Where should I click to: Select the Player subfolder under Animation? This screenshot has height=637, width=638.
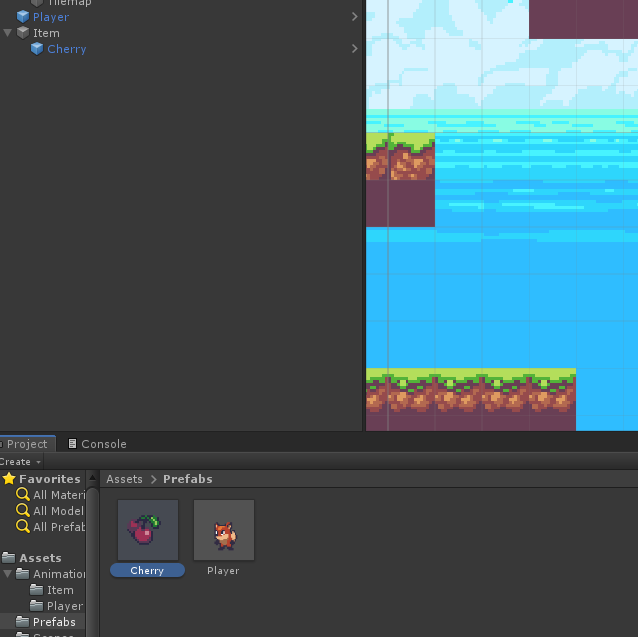click(65, 606)
